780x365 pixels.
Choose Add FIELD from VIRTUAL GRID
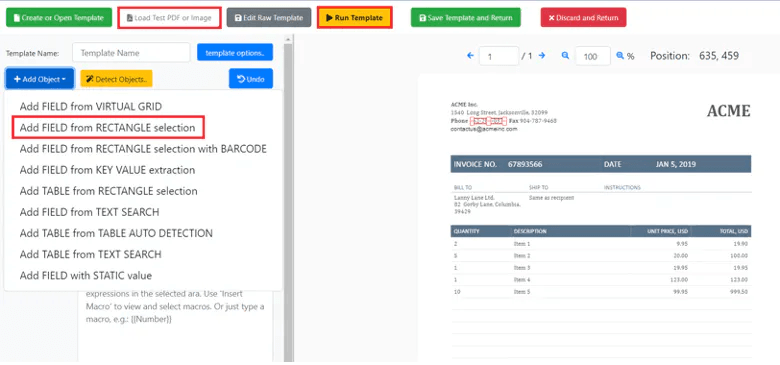(x=91, y=106)
